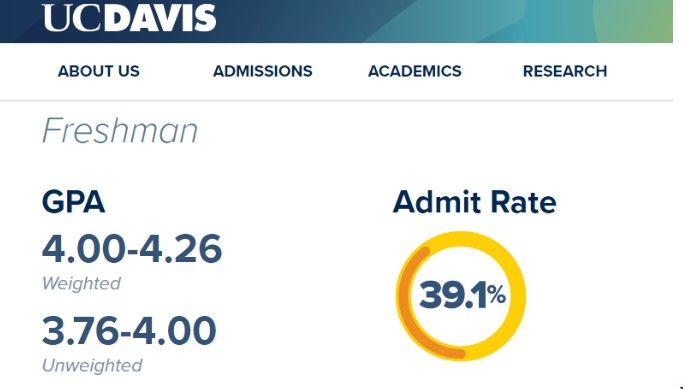Click the percent symbol beside 39.1
This screenshot has width=683, height=389.
[497, 295]
